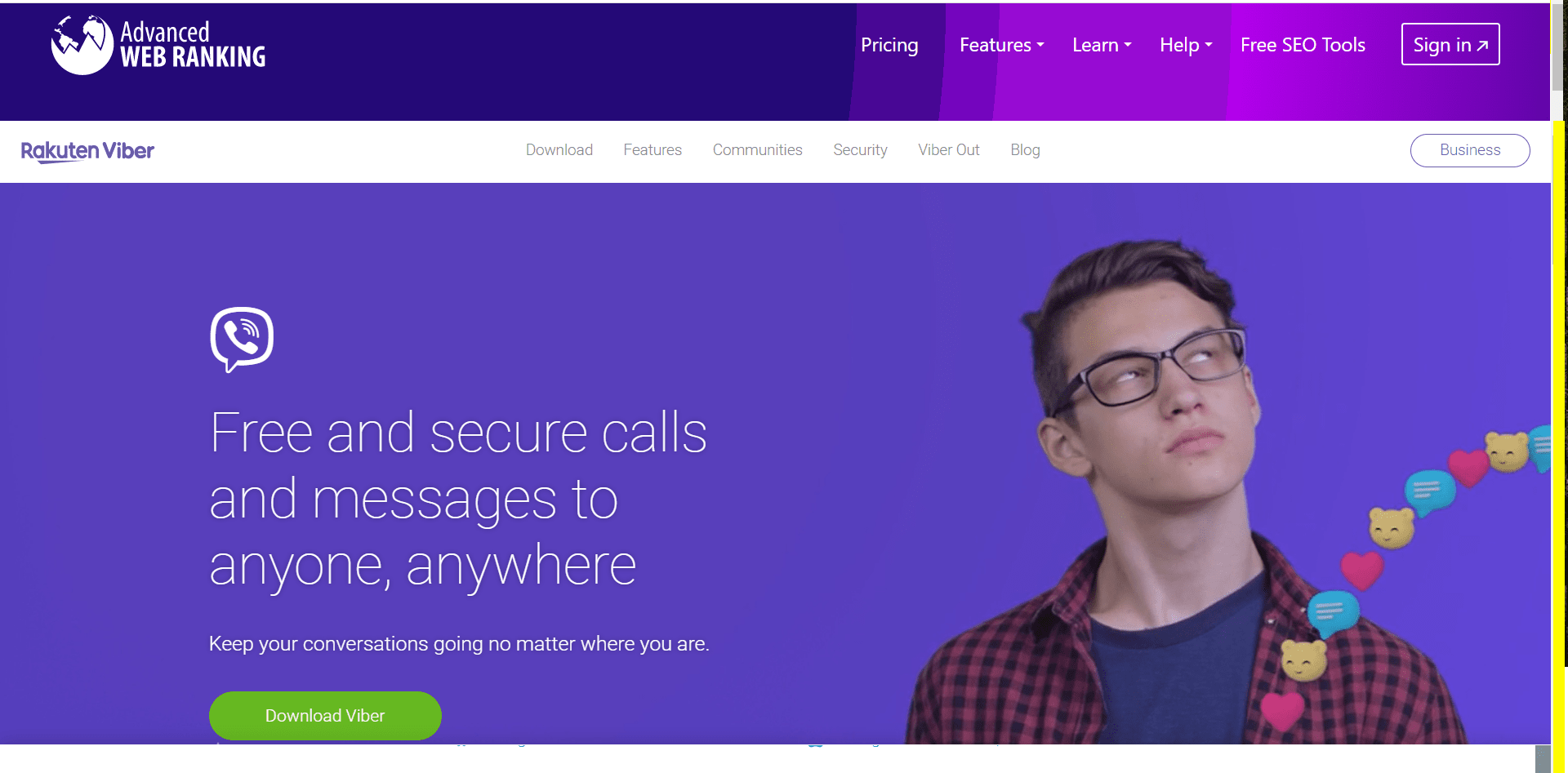The width and height of the screenshot is (1568, 773).
Task: Open Viber's Communities page
Action: point(757,150)
